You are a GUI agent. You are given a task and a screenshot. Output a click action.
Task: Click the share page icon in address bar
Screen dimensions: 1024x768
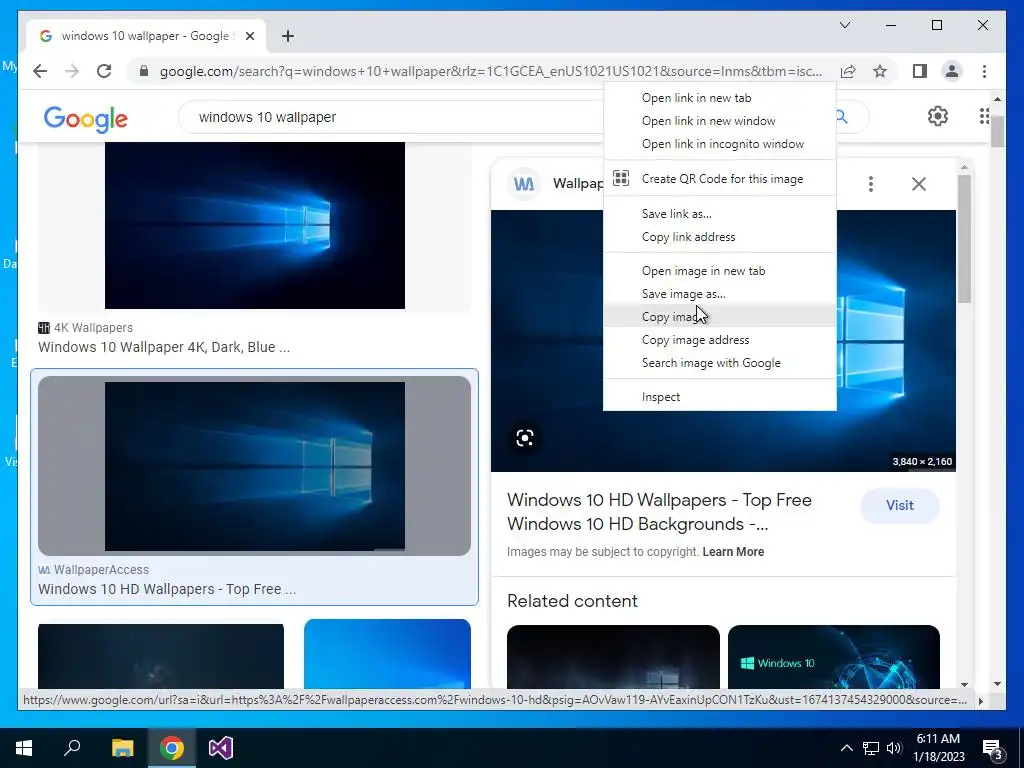point(848,71)
